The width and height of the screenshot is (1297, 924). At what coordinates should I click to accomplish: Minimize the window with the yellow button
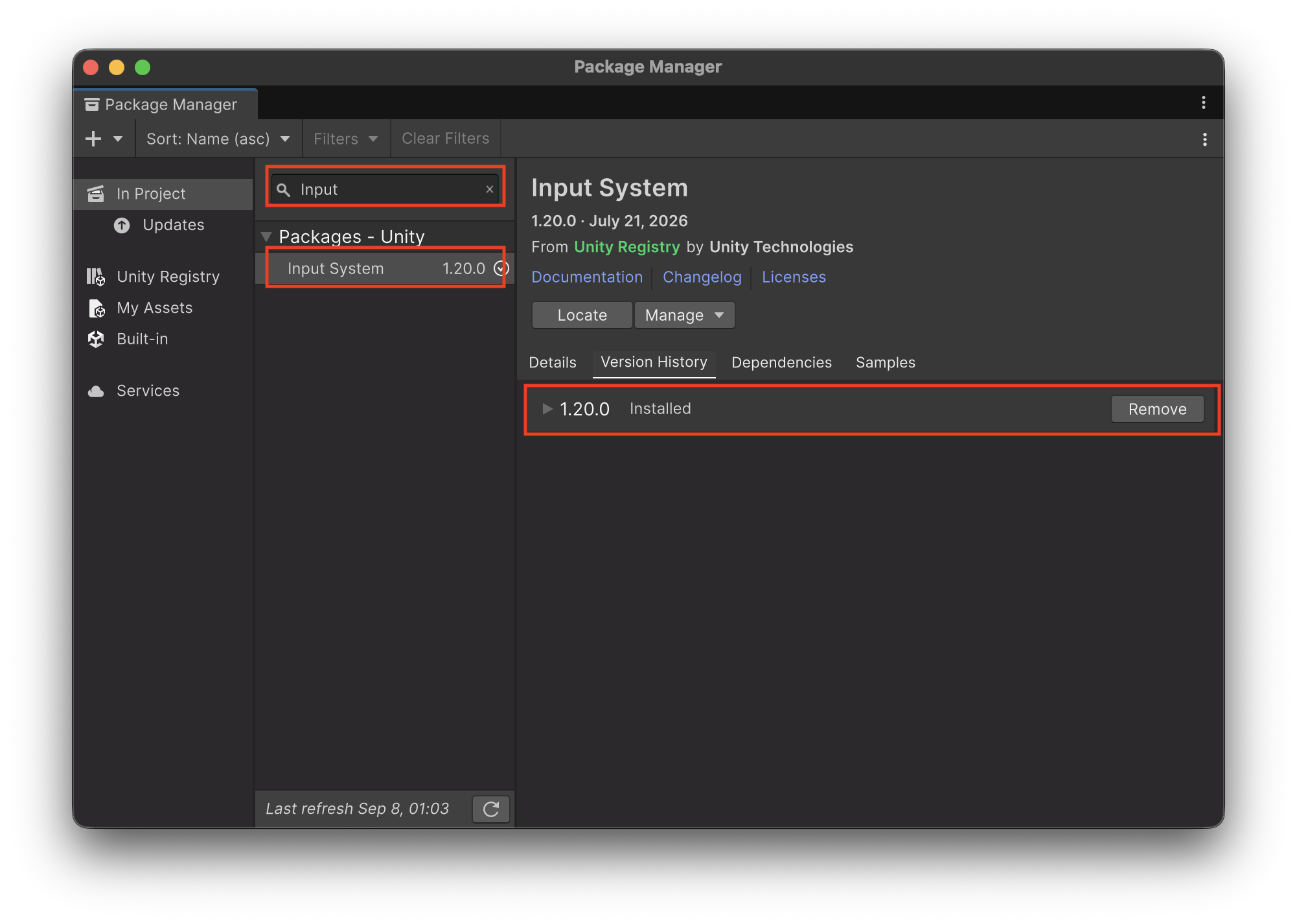click(x=117, y=67)
